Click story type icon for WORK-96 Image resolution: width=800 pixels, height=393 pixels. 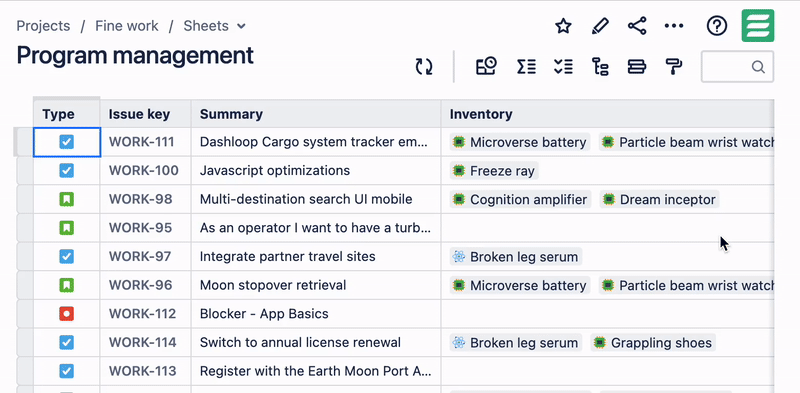(x=66, y=285)
